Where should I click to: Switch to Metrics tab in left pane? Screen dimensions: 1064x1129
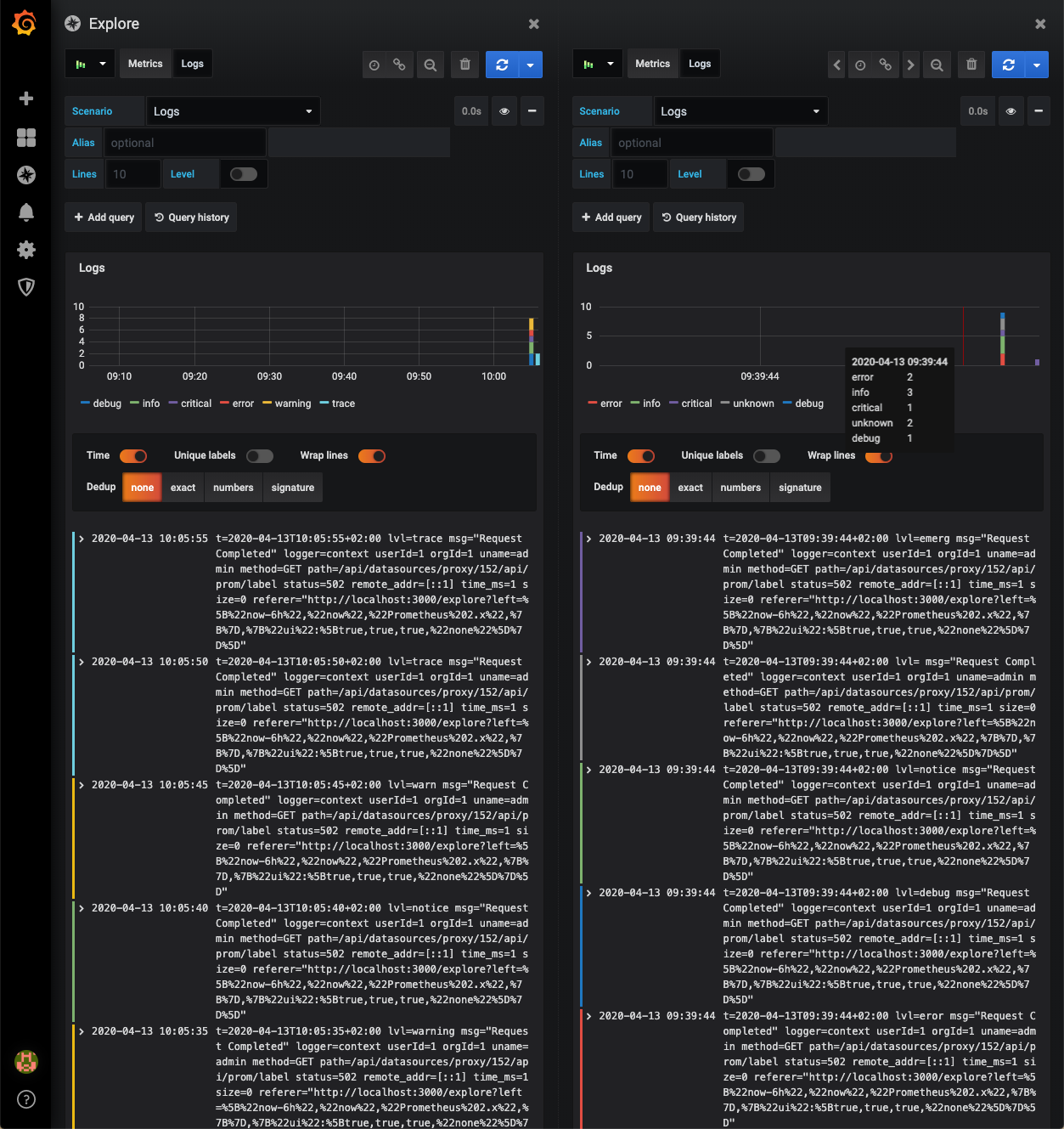click(145, 64)
